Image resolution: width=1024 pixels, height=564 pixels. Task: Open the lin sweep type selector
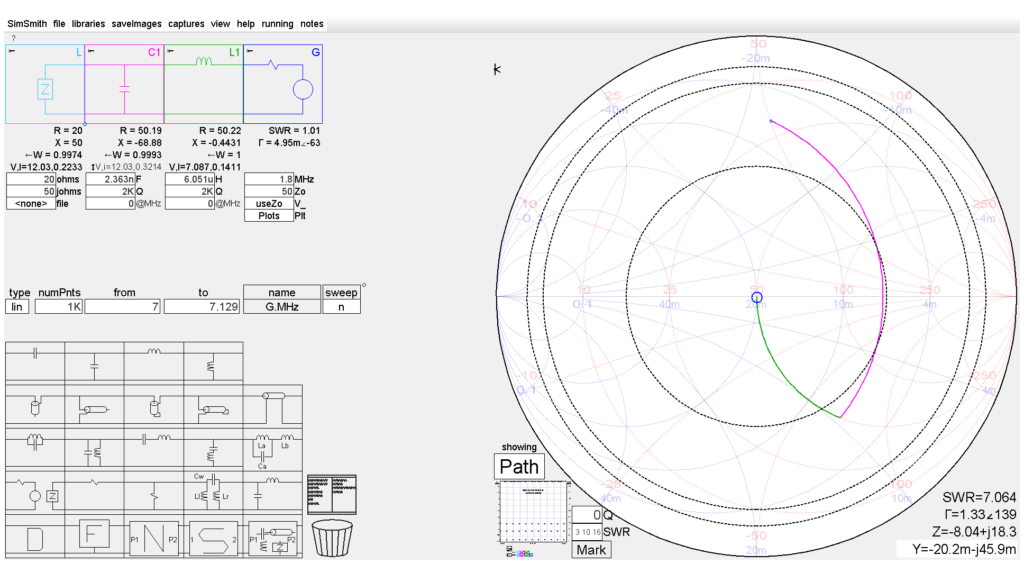coord(17,307)
